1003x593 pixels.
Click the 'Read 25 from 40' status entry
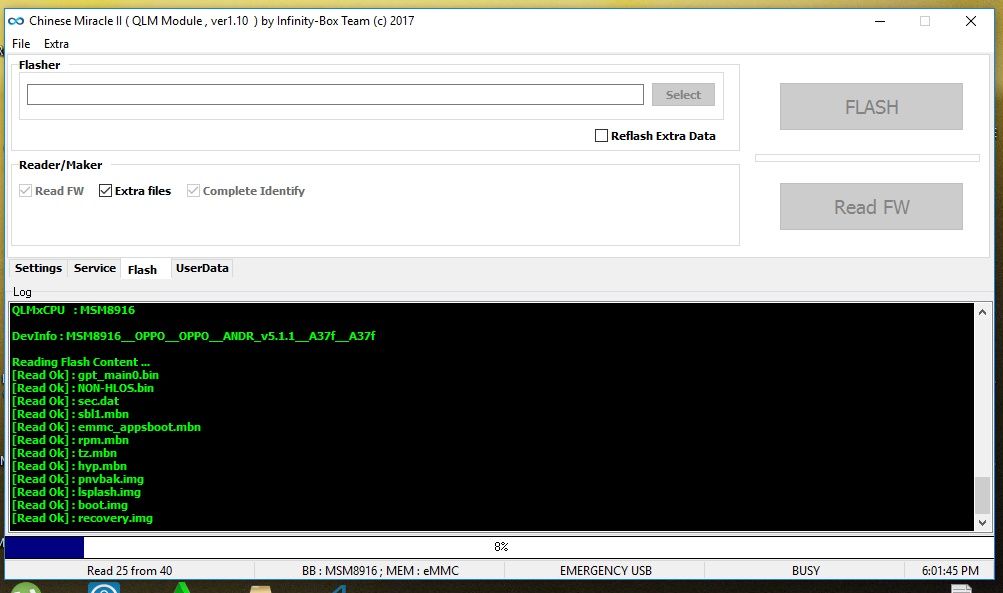point(130,571)
